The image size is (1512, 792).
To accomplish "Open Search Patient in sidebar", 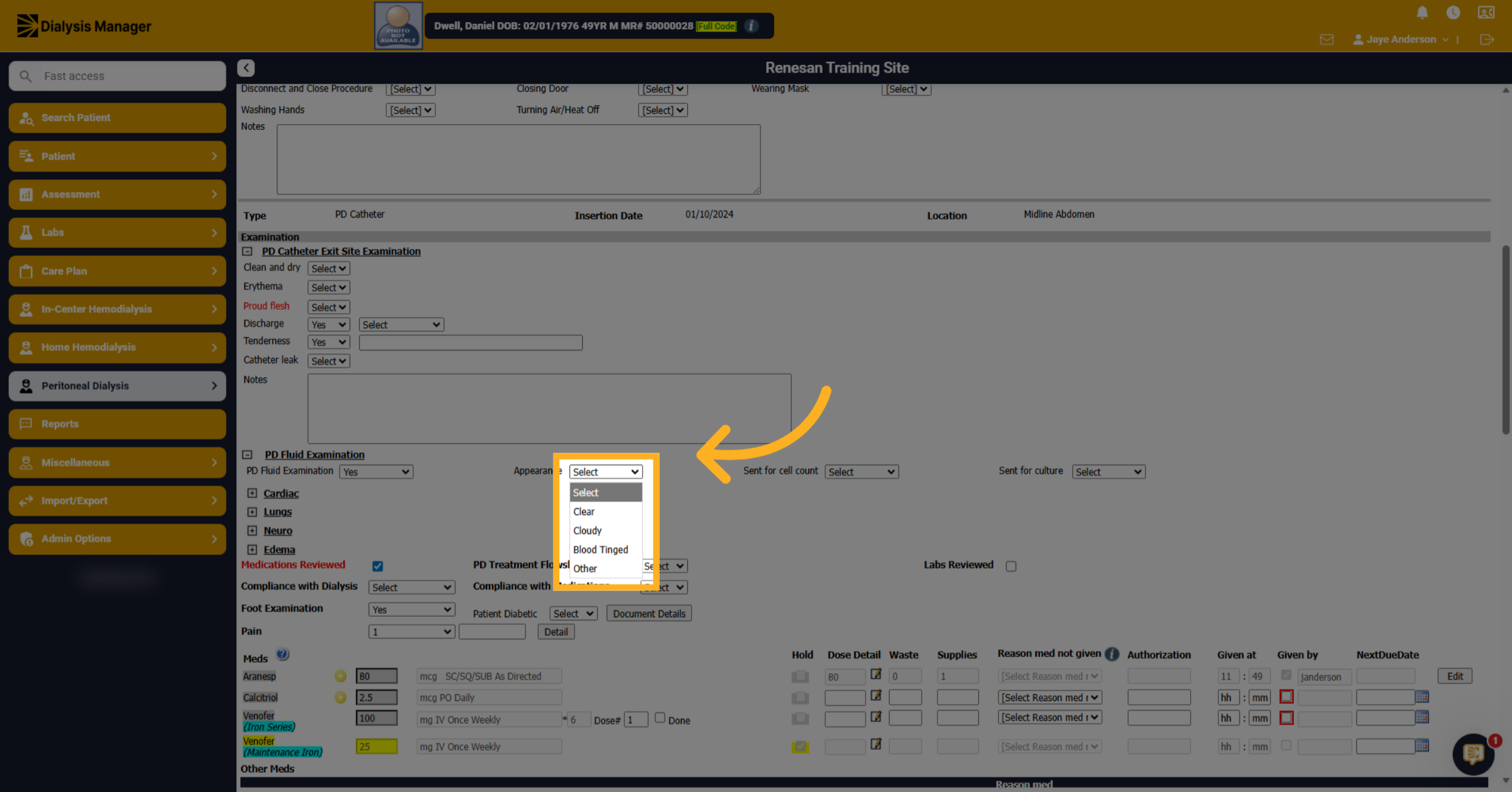I will pos(117,118).
